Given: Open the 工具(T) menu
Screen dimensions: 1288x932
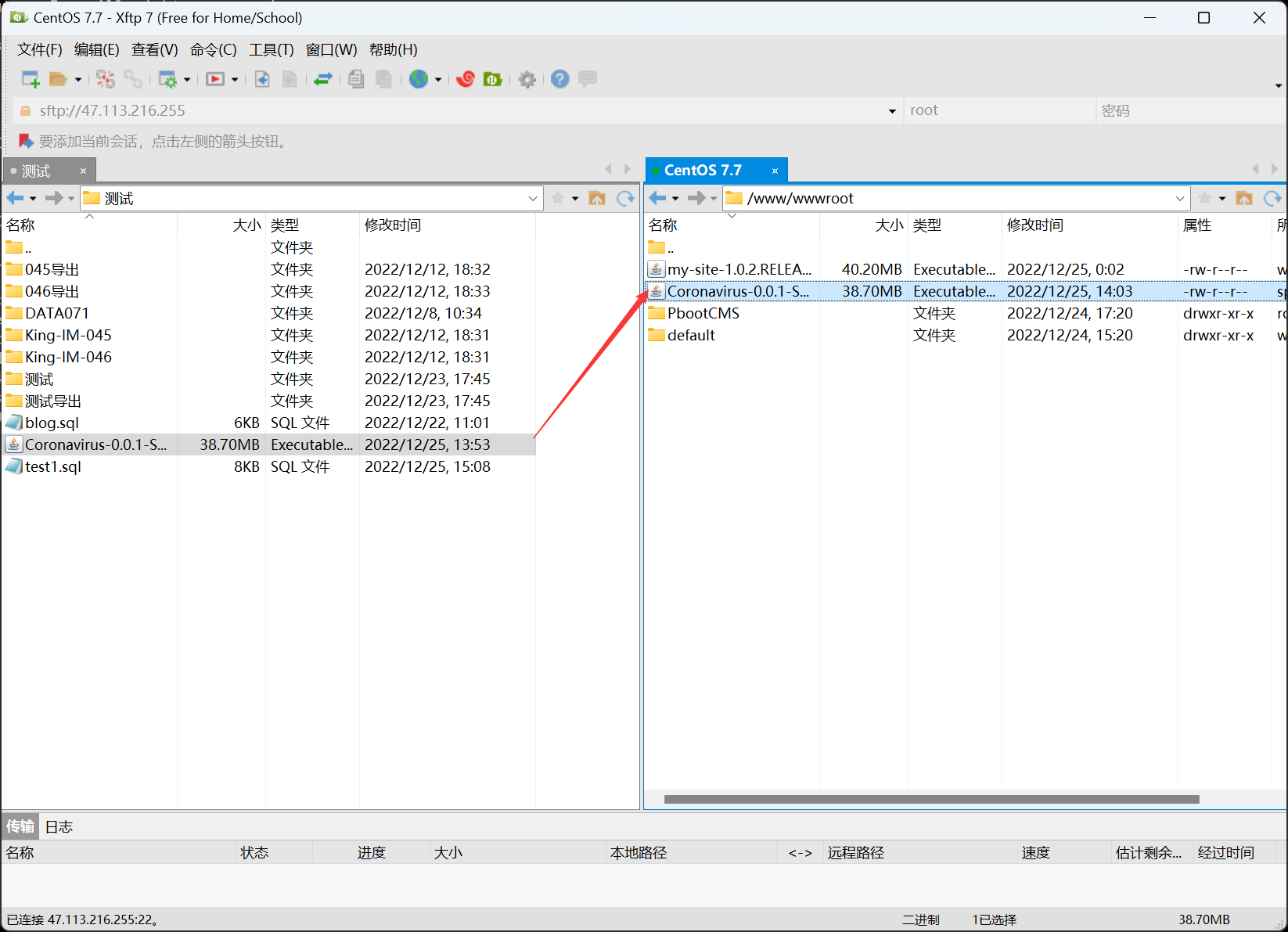Looking at the screenshot, I should coord(272,50).
